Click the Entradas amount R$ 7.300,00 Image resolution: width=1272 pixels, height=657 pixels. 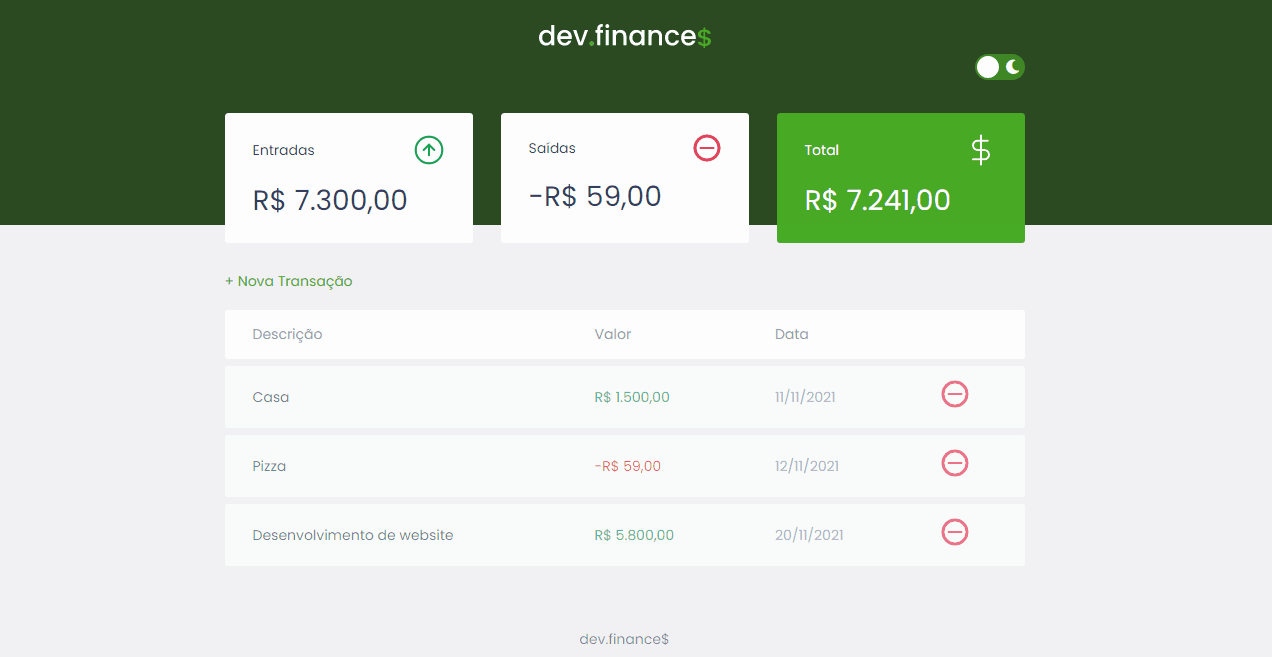coord(330,200)
